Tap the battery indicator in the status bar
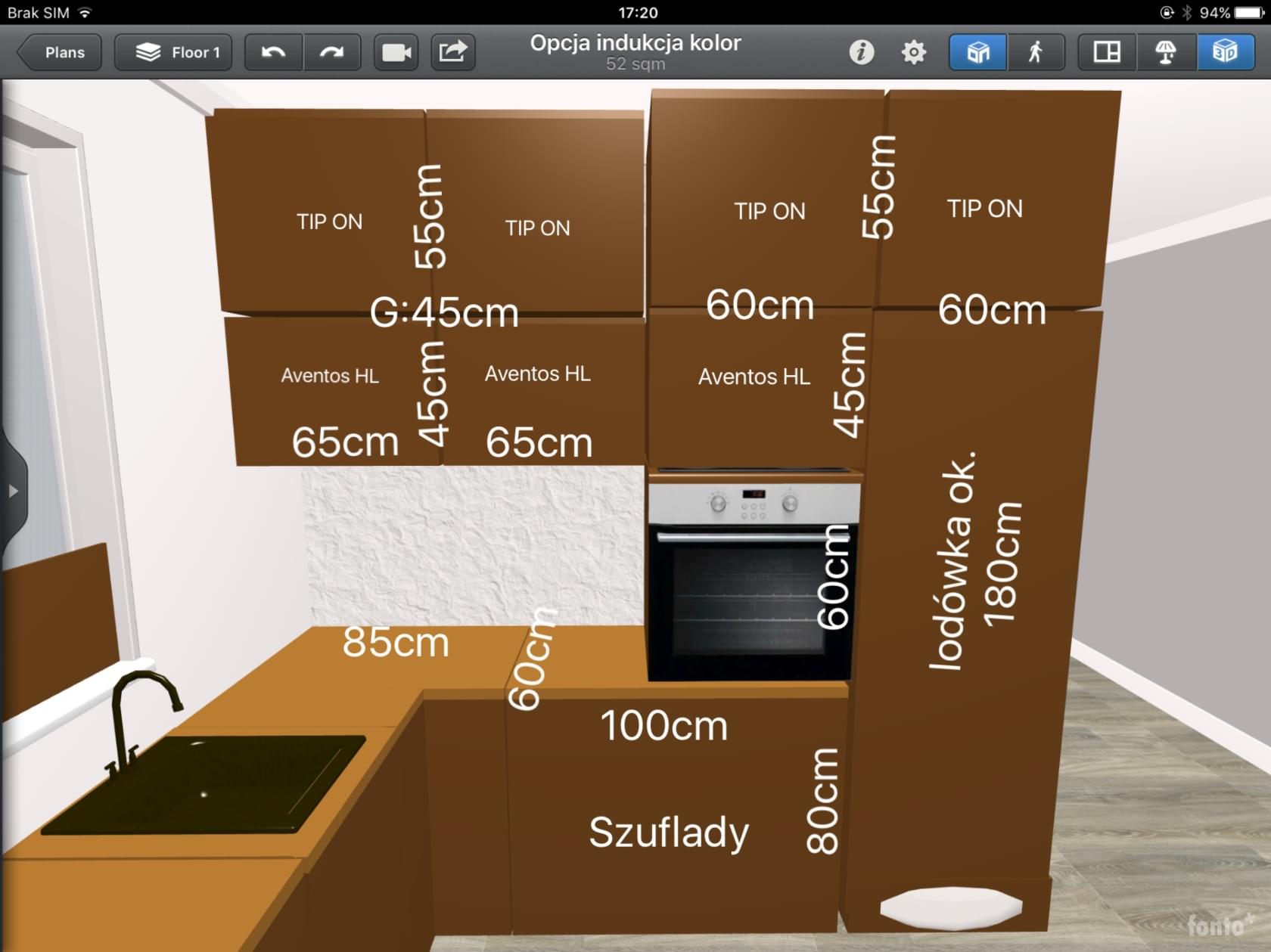This screenshot has width=1271, height=952. (x=1249, y=12)
